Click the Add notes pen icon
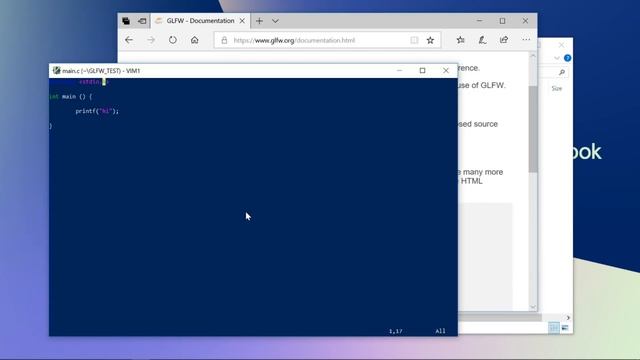This screenshot has height=360, width=640. [482, 40]
